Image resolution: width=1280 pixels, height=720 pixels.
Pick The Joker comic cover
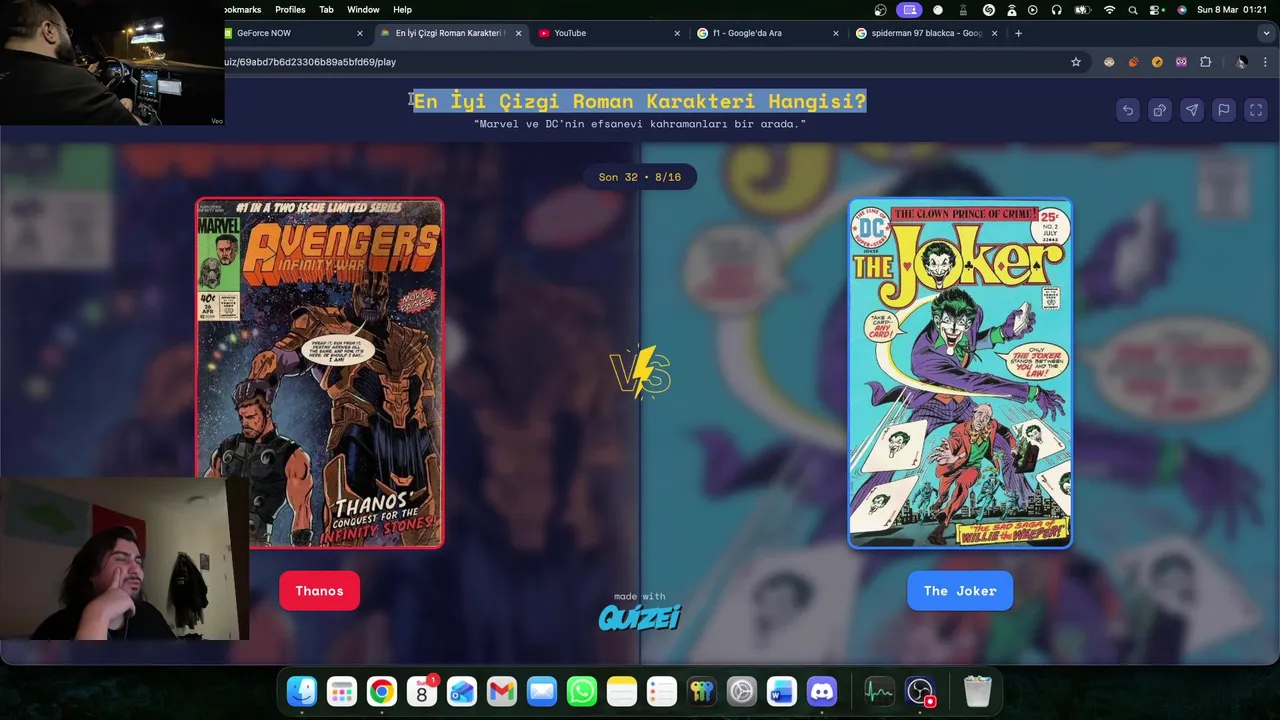[960, 373]
